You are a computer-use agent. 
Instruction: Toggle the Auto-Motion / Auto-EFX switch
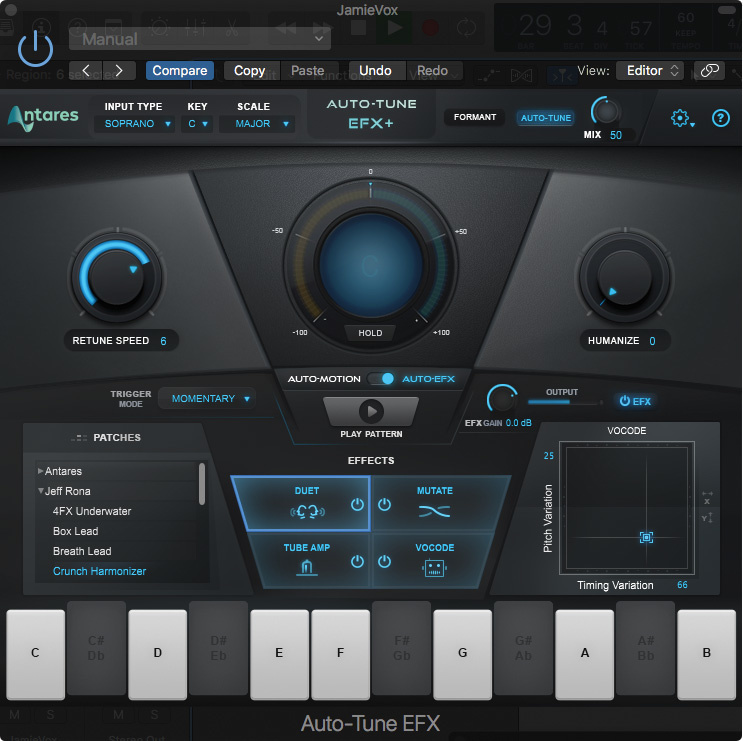point(381,379)
